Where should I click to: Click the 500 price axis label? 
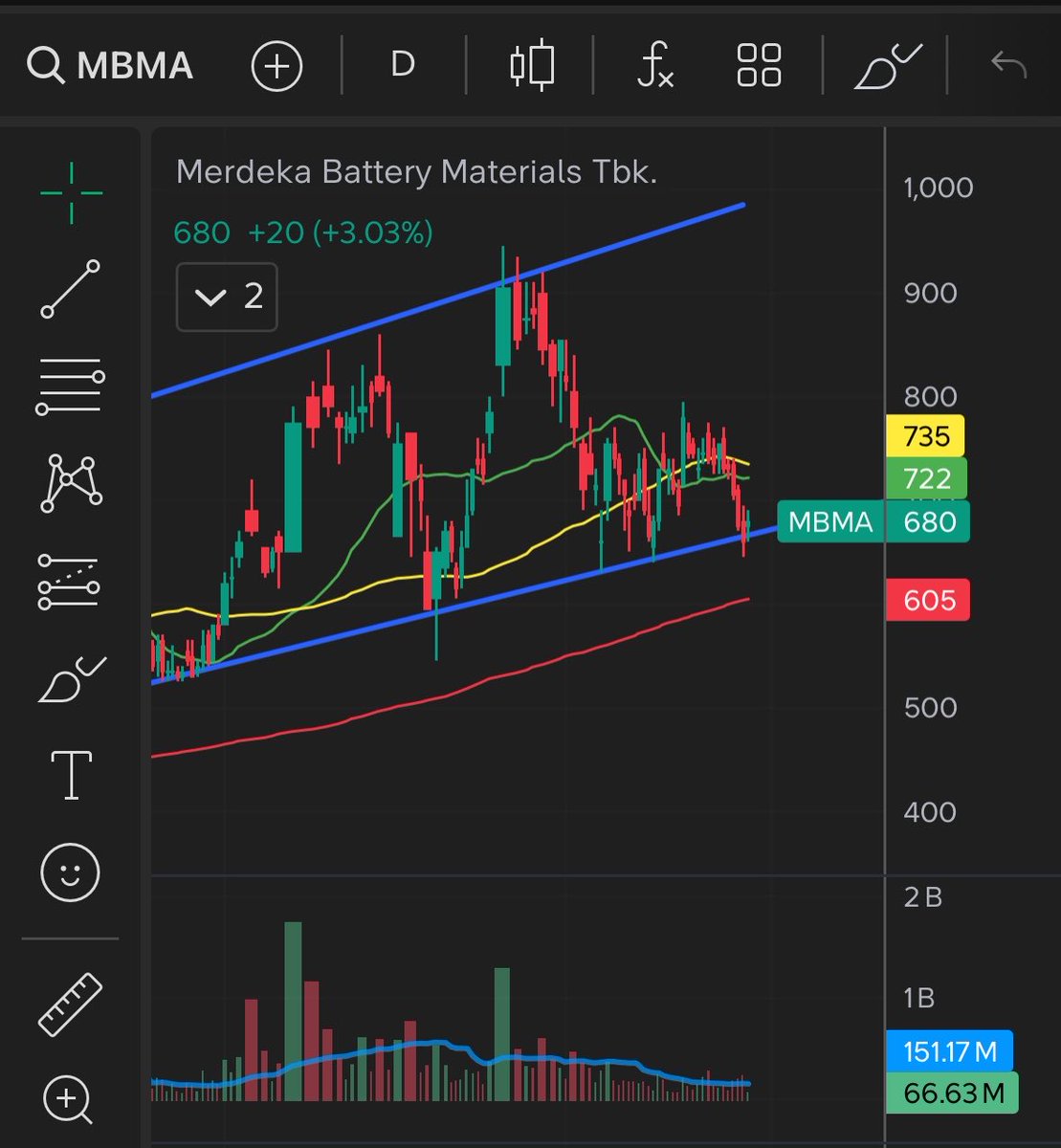[930, 708]
